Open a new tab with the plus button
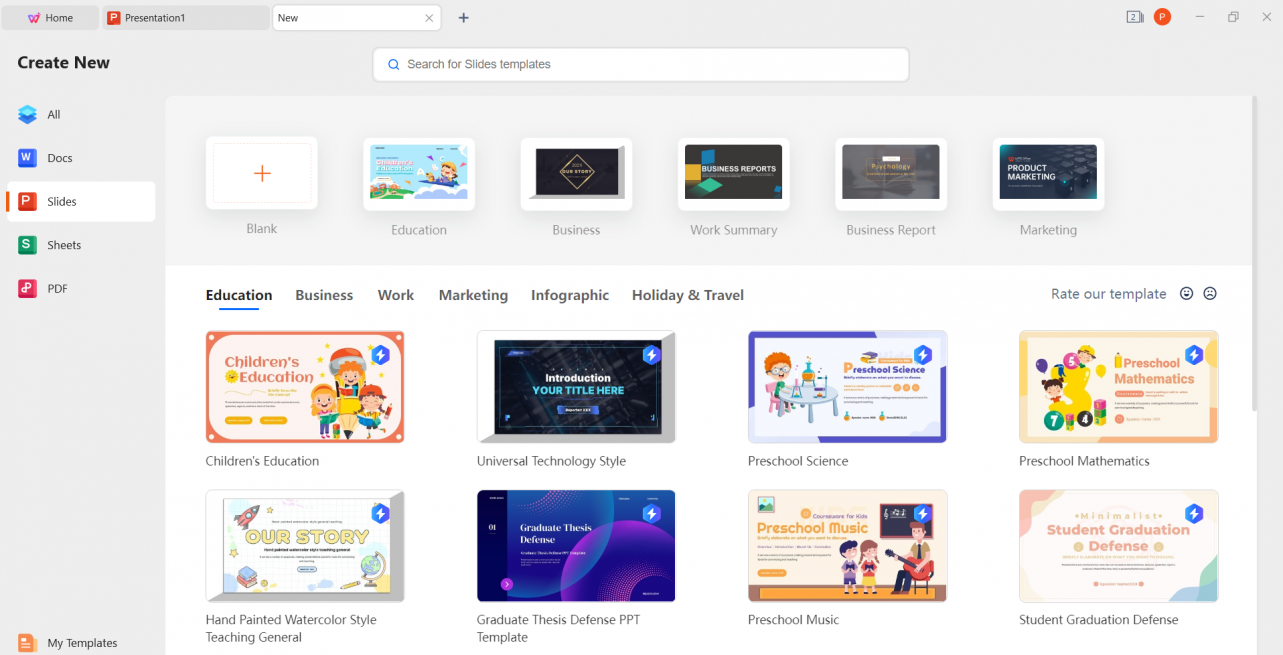 tap(463, 17)
